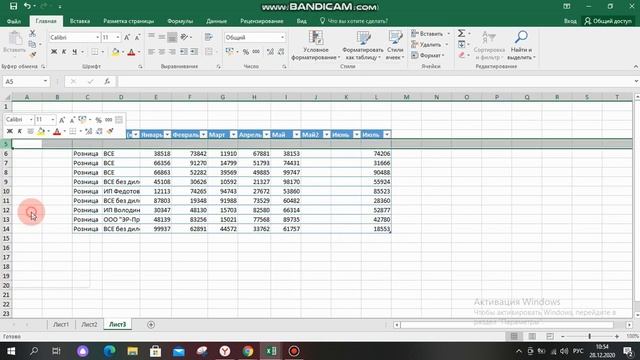Switch to Page Layout view in status bar
Viewport: 640px width, 360px height.
pyautogui.click(x=532, y=336)
